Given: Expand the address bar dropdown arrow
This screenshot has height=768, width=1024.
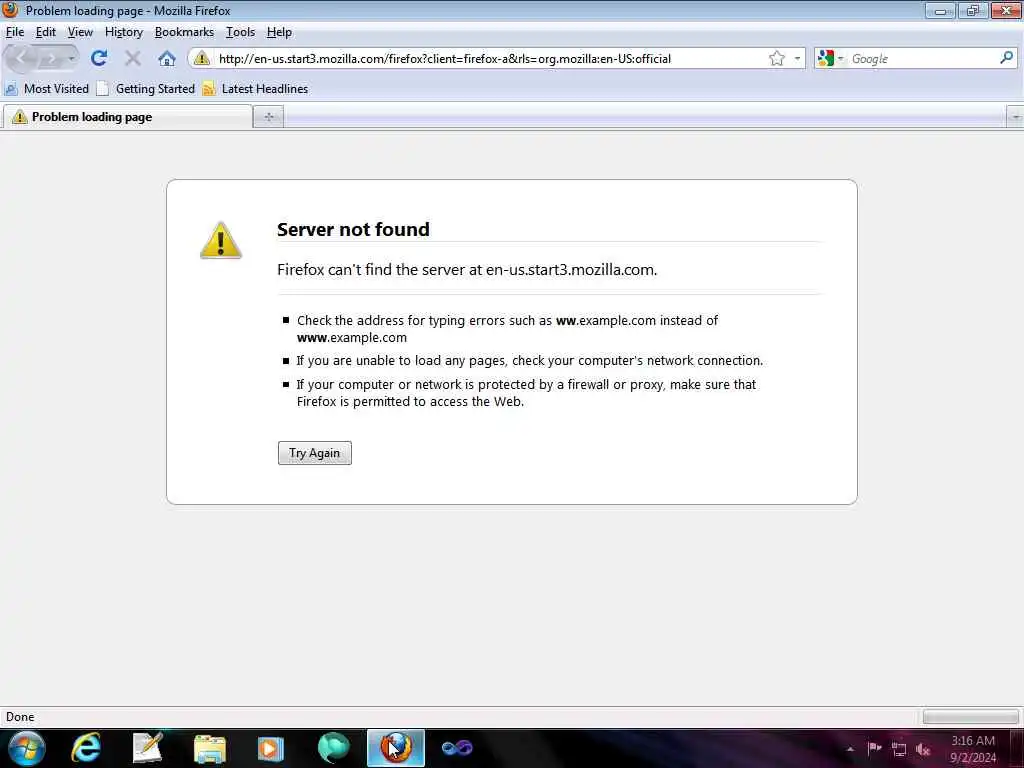Looking at the screenshot, I should click(x=797, y=58).
